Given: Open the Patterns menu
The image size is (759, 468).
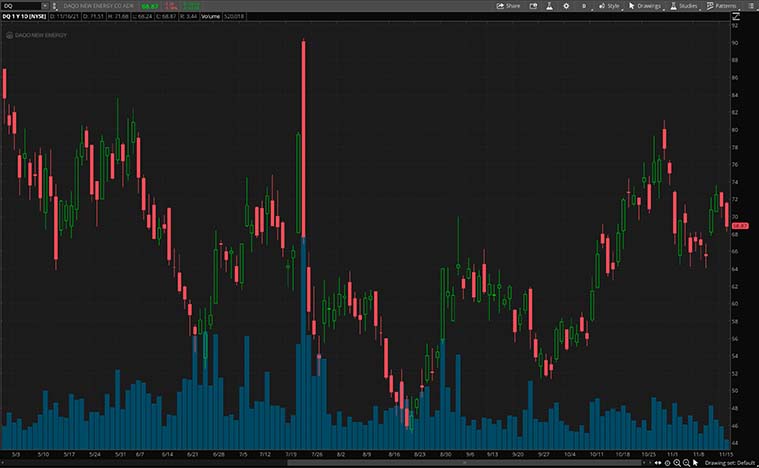Looking at the screenshot, I should pyautogui.click(x=720, y=6).
